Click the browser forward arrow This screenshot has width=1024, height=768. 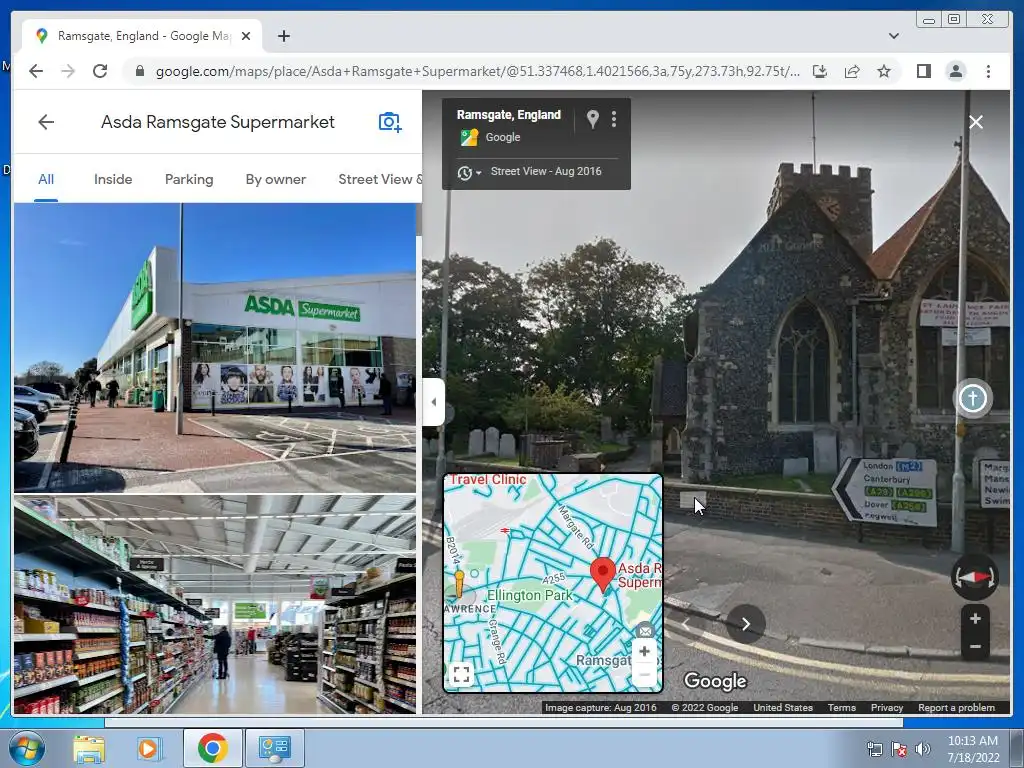[x=68, y=71]
